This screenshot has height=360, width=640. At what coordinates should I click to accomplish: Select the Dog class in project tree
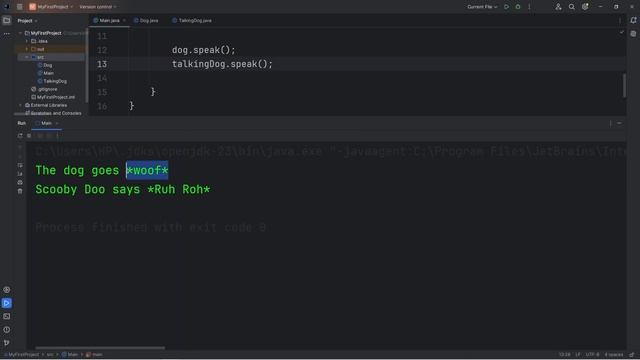45,65
